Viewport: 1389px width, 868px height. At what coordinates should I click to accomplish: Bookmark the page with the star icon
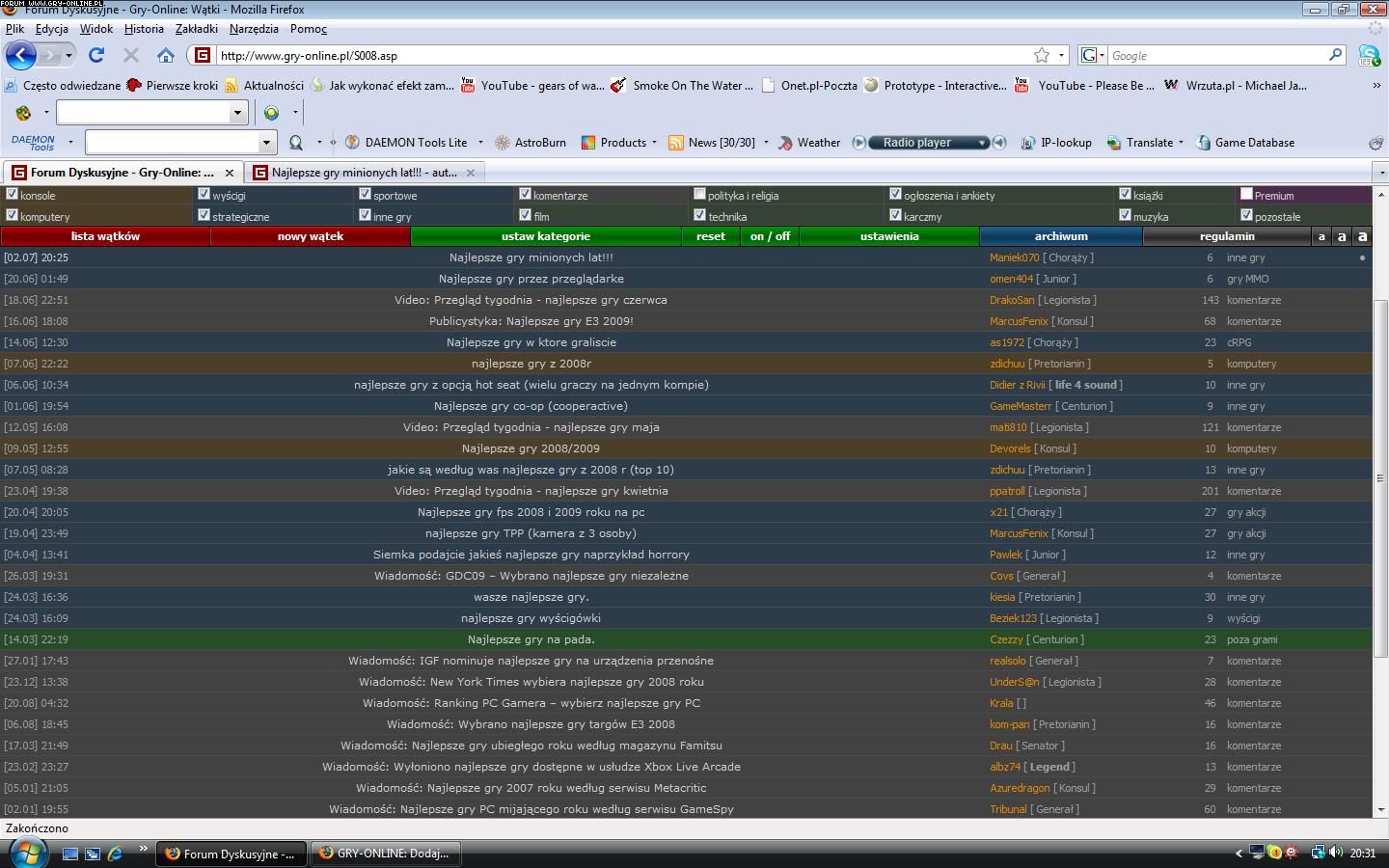pyautogui.click(x=1042, y=55)
